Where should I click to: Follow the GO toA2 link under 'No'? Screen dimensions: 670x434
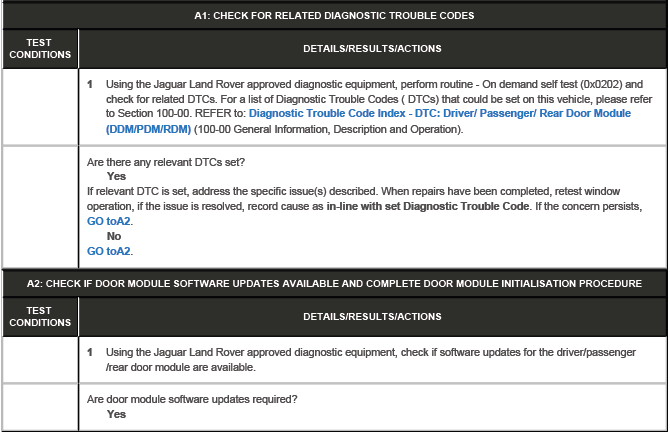click(109, 251)
